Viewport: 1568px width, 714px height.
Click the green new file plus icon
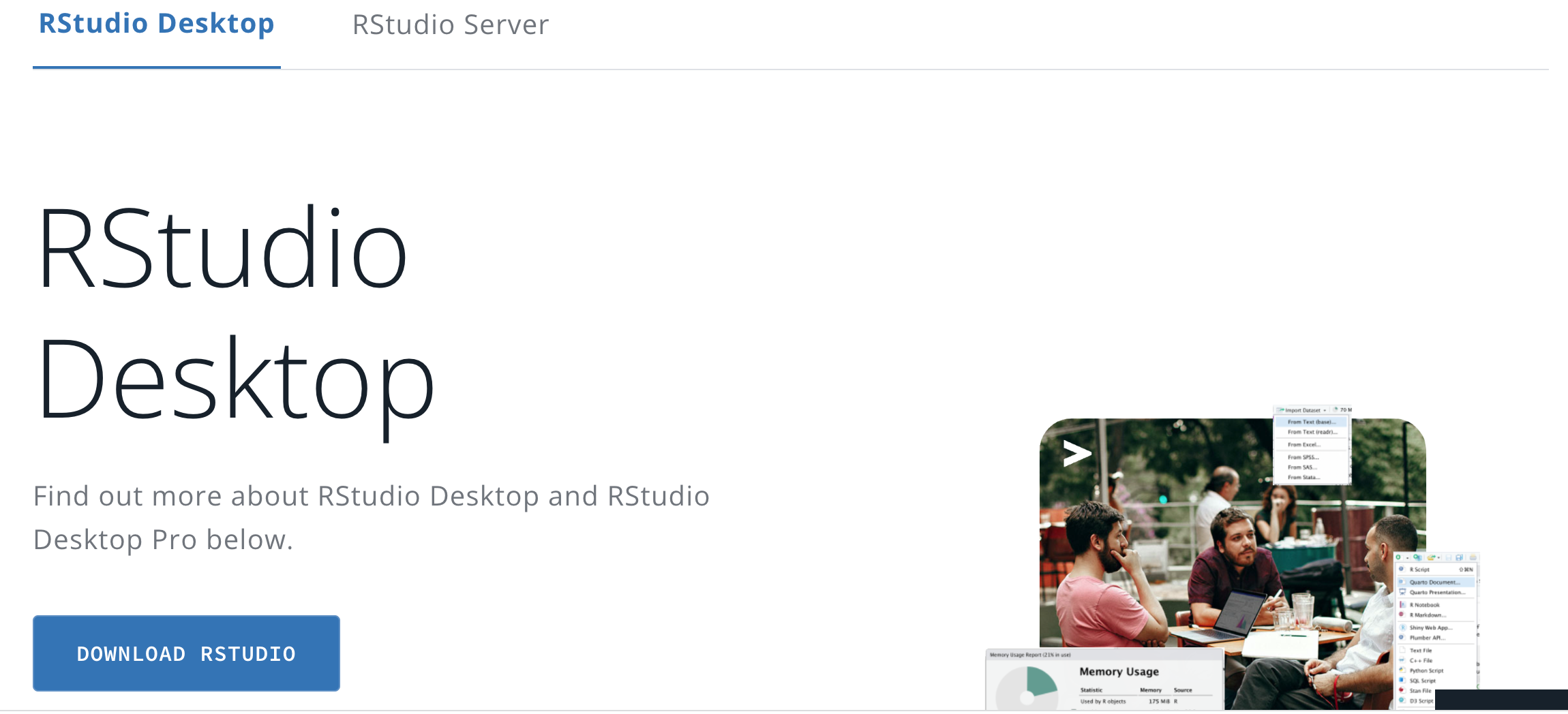[x=1398, y=557]
